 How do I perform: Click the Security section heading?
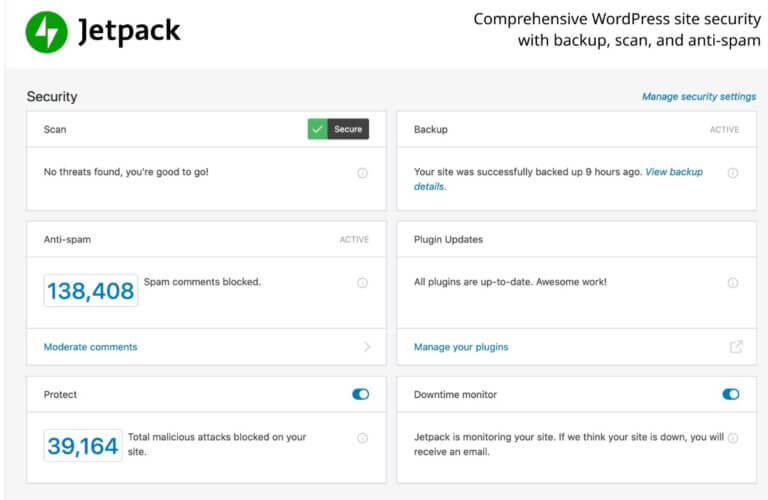52,96
